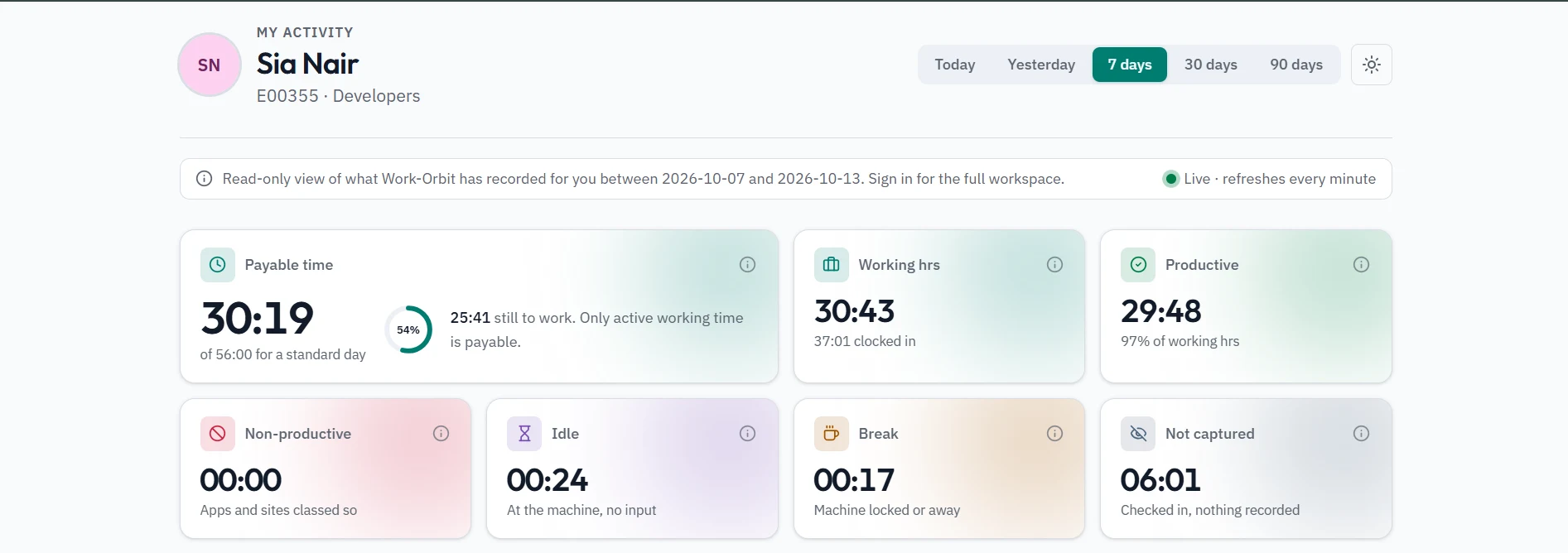Click the Payable time card title
Screen dimensions: 1568x553
tap(289, 265)
